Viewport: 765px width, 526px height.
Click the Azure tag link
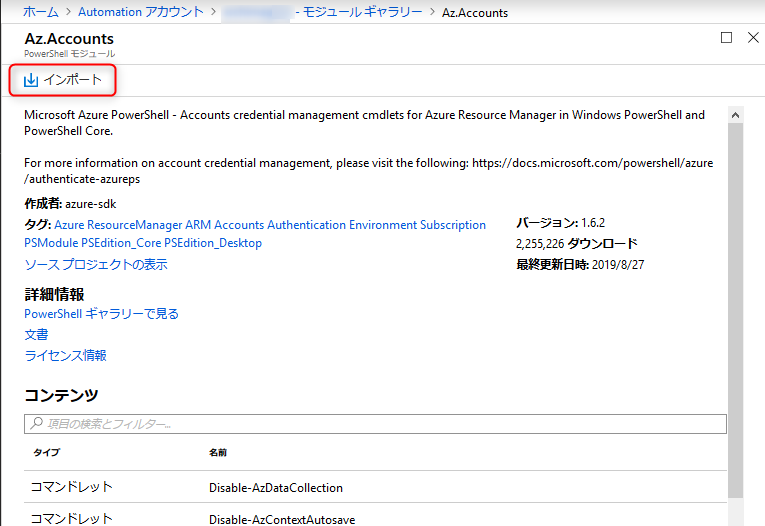tap(69, 225)
